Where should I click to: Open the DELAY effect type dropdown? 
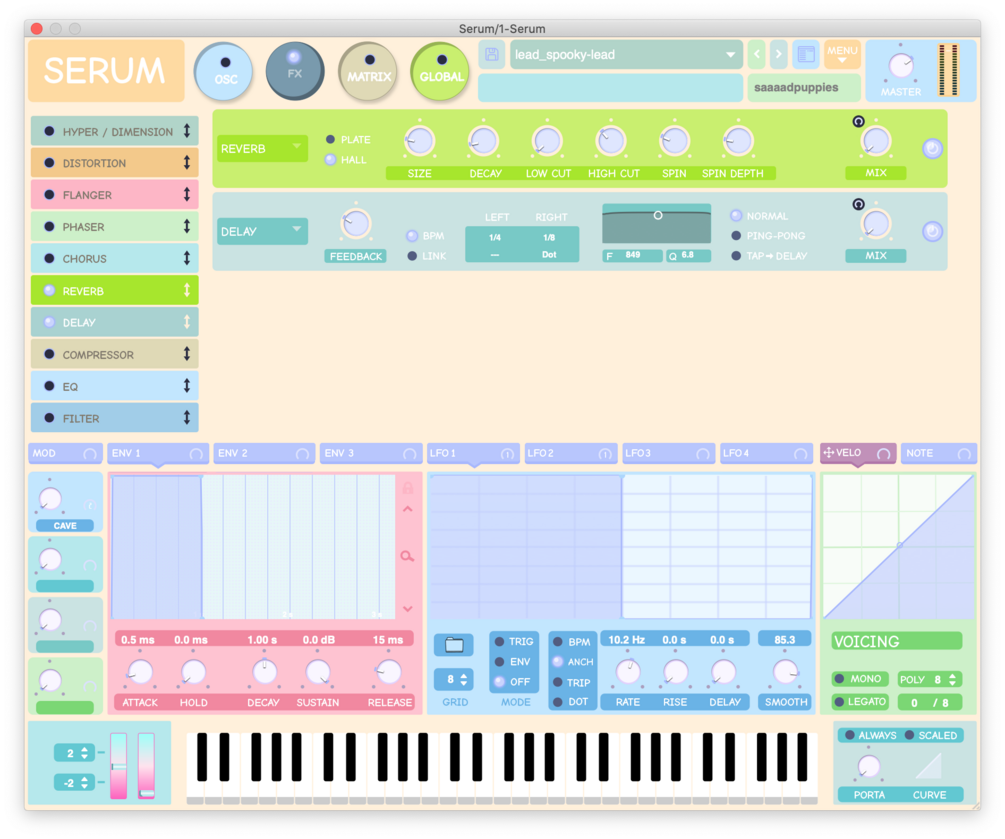pyautogui.click(x=262, y=231)
